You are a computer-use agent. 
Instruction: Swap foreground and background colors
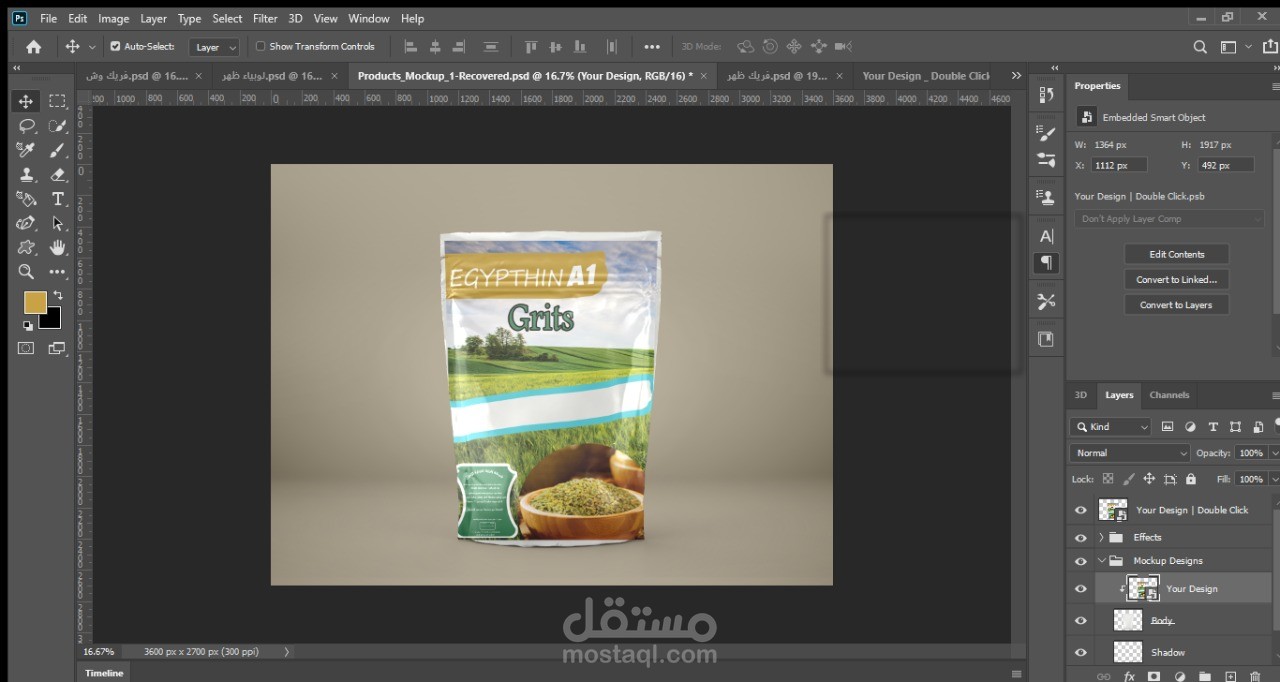point(58,295)
